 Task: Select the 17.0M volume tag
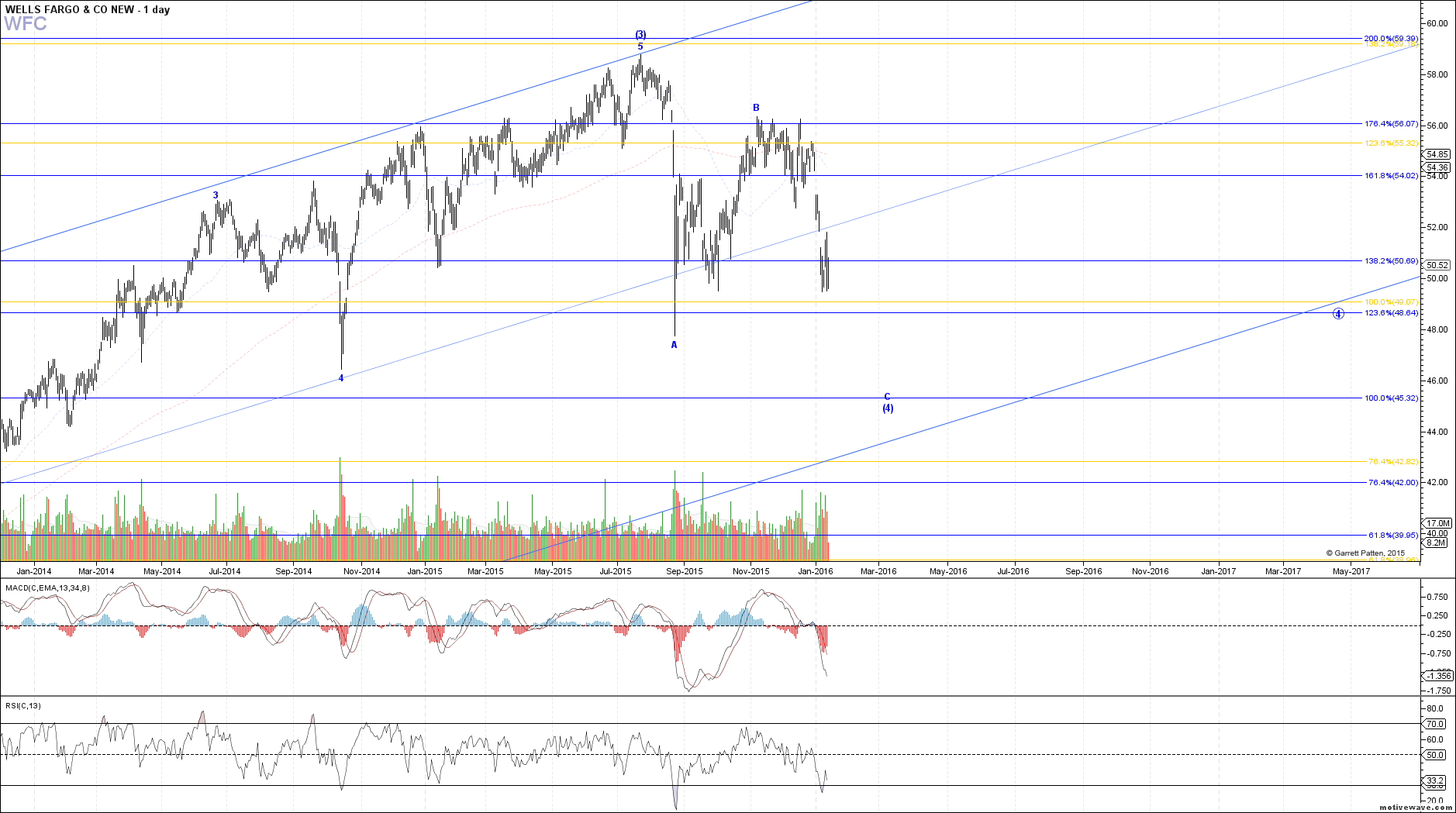point(1437,524)
